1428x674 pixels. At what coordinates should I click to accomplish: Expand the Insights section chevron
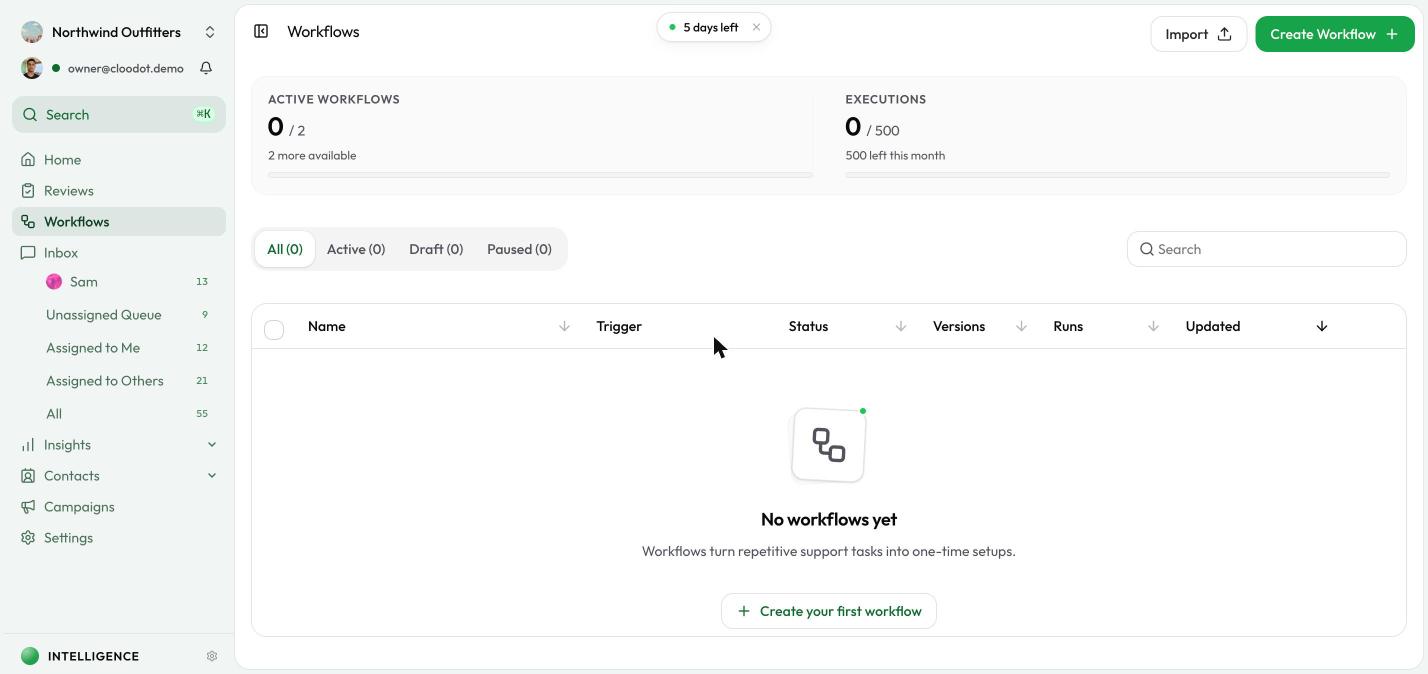click(212, 445)
